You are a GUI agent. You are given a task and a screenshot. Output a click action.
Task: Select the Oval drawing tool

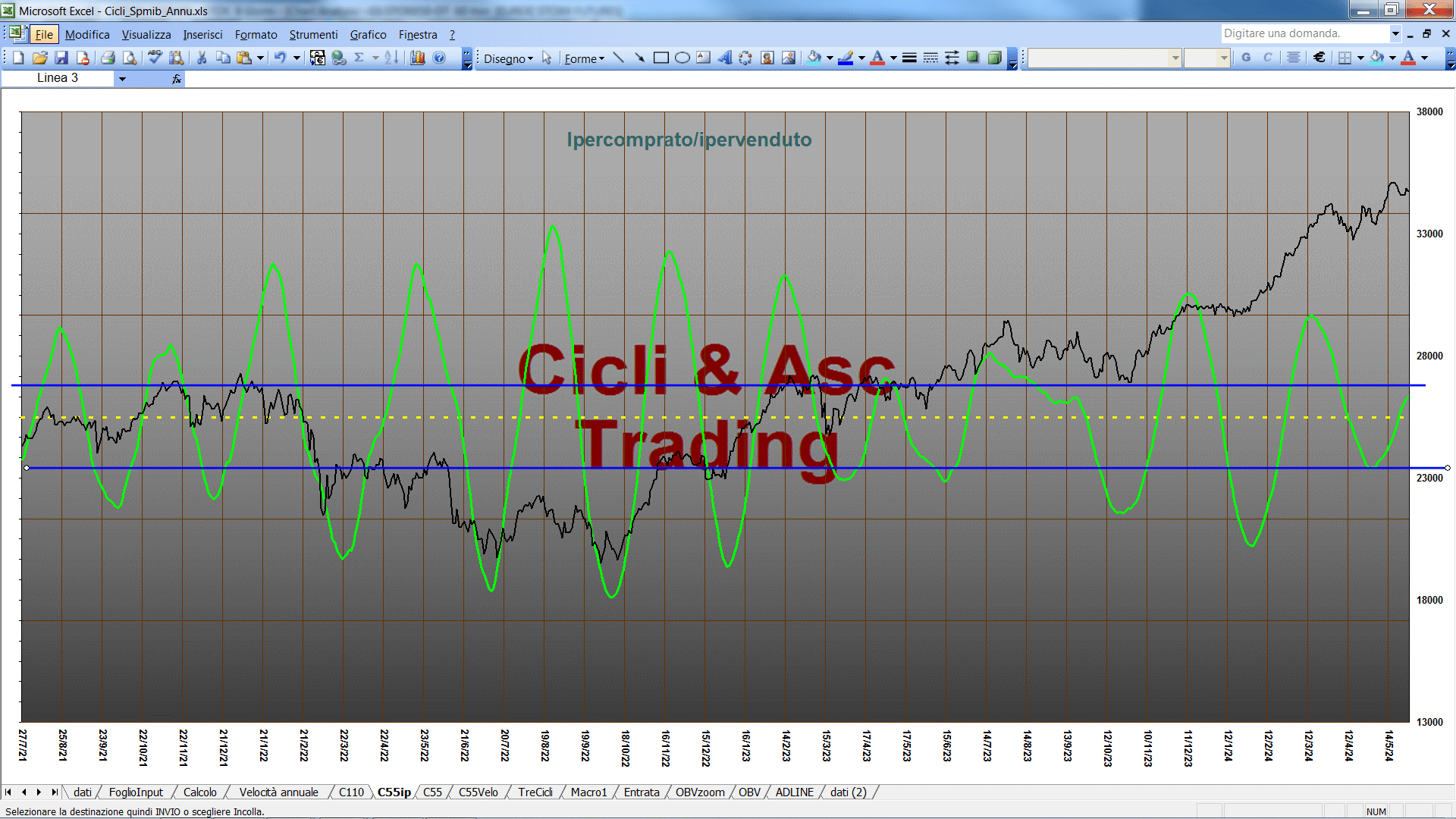(682, 58)
